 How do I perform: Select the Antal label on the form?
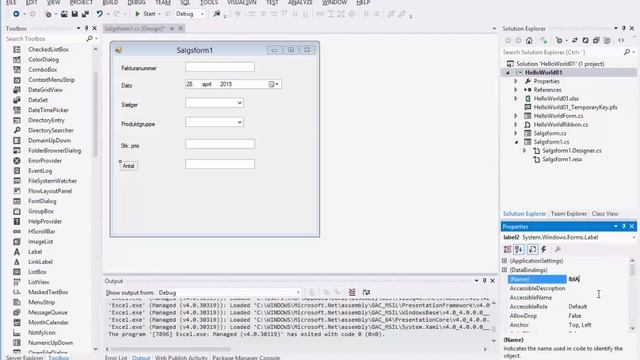[129, 166]
